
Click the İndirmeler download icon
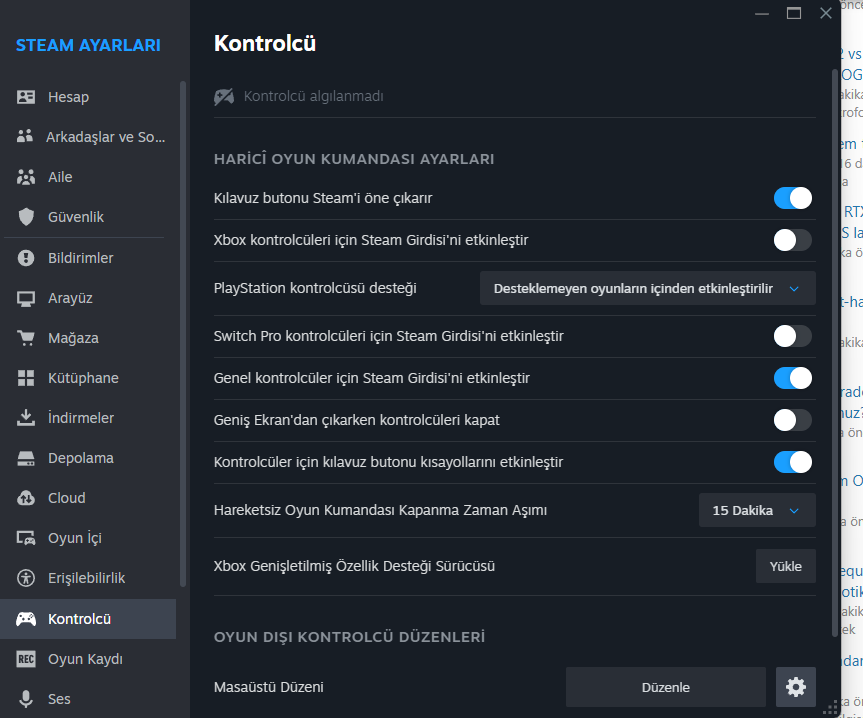point(26,418)
